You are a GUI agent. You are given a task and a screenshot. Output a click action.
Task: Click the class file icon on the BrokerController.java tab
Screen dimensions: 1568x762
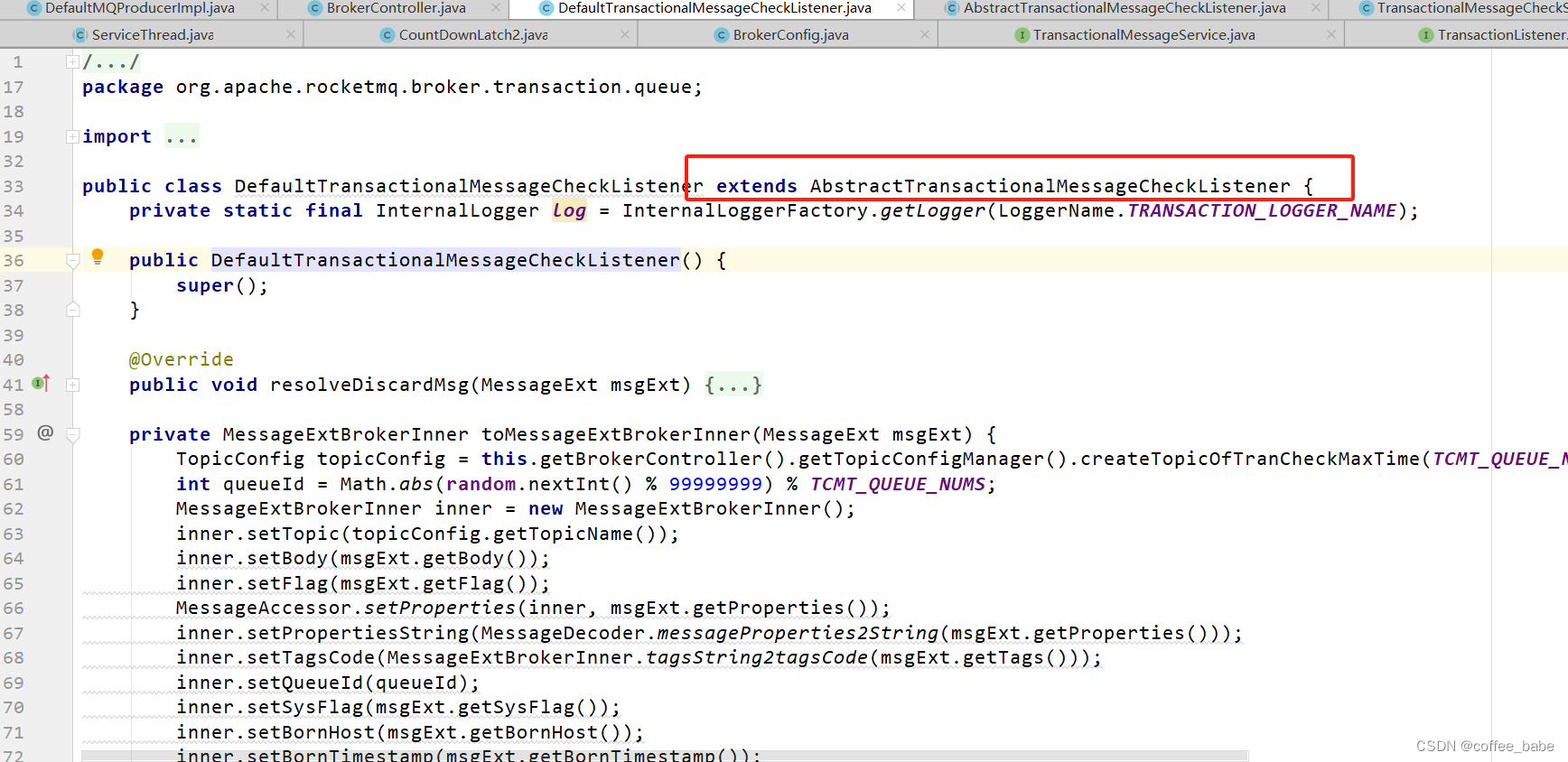point(315,8)
